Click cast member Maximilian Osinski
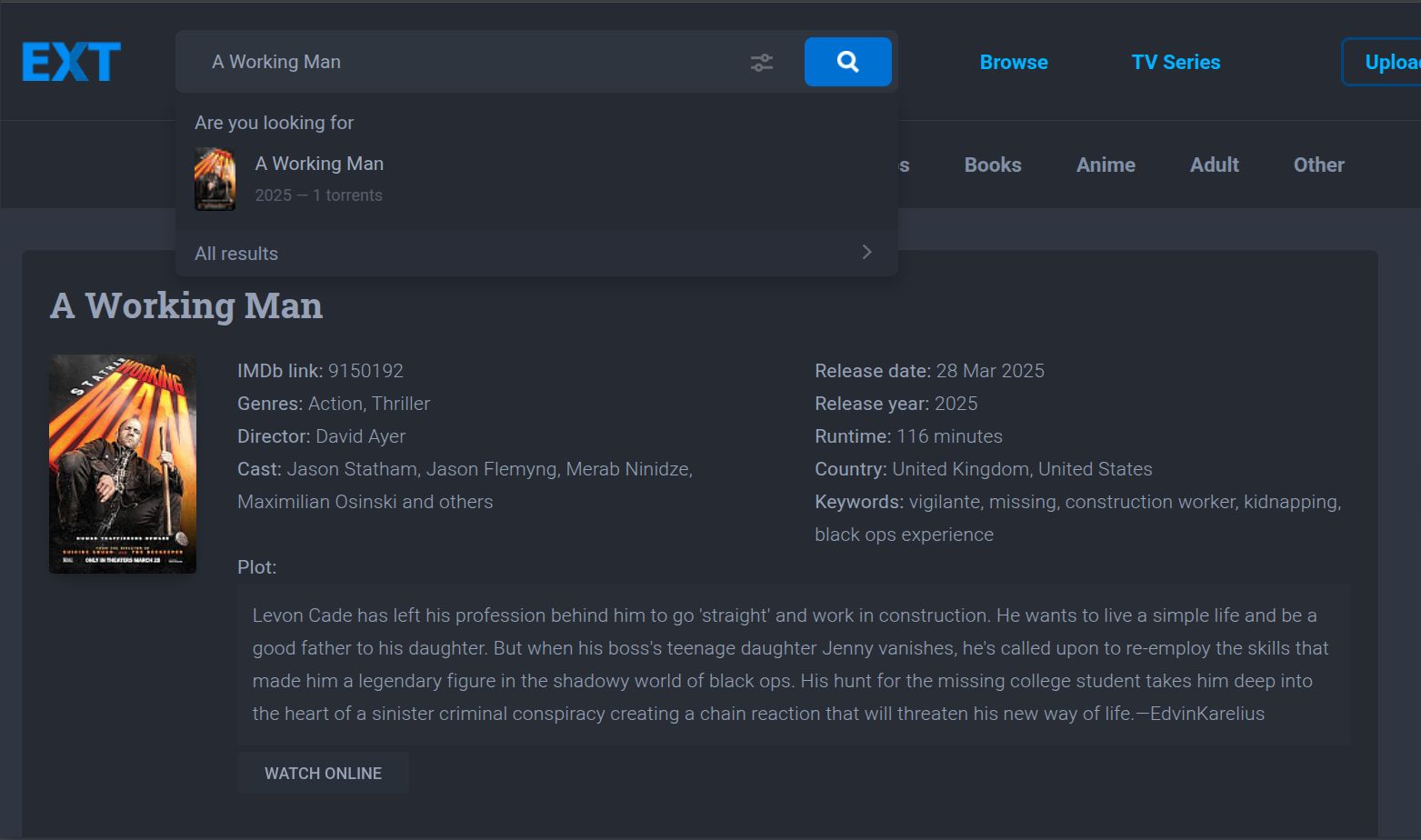This screenshot has width=1421, height=840. tap(317, 502)
